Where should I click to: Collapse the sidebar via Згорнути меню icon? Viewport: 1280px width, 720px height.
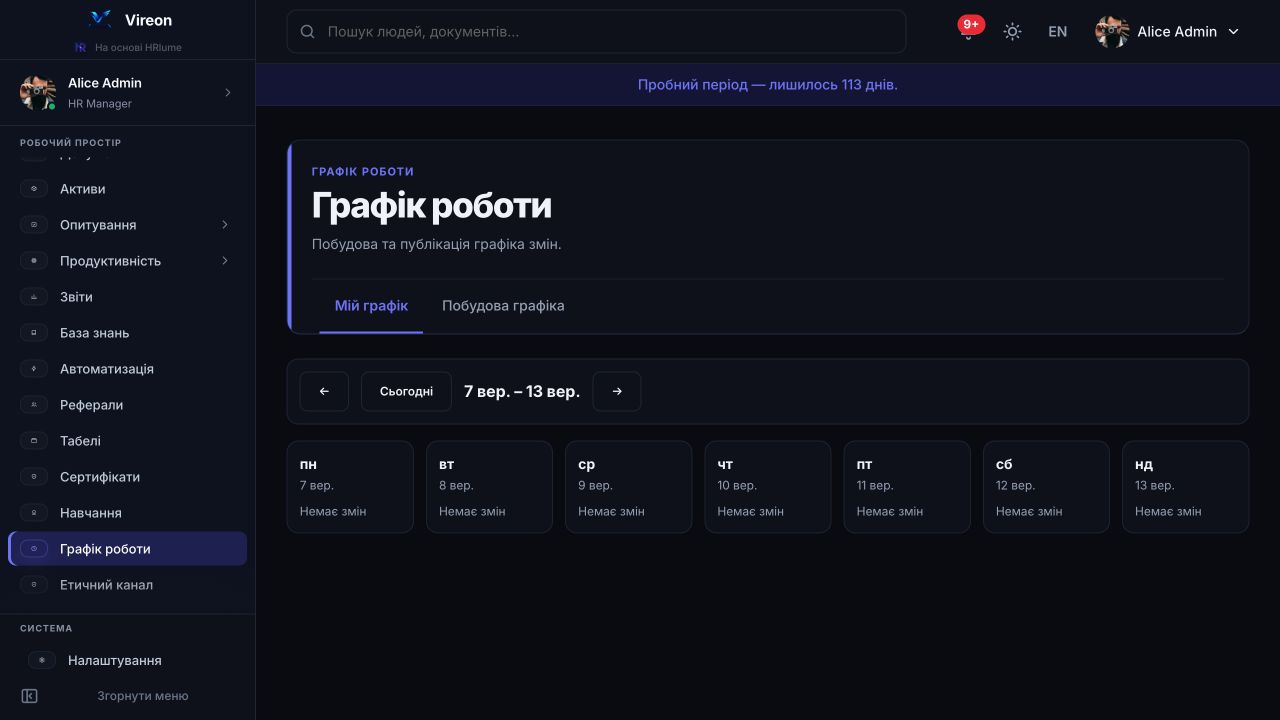29,696
